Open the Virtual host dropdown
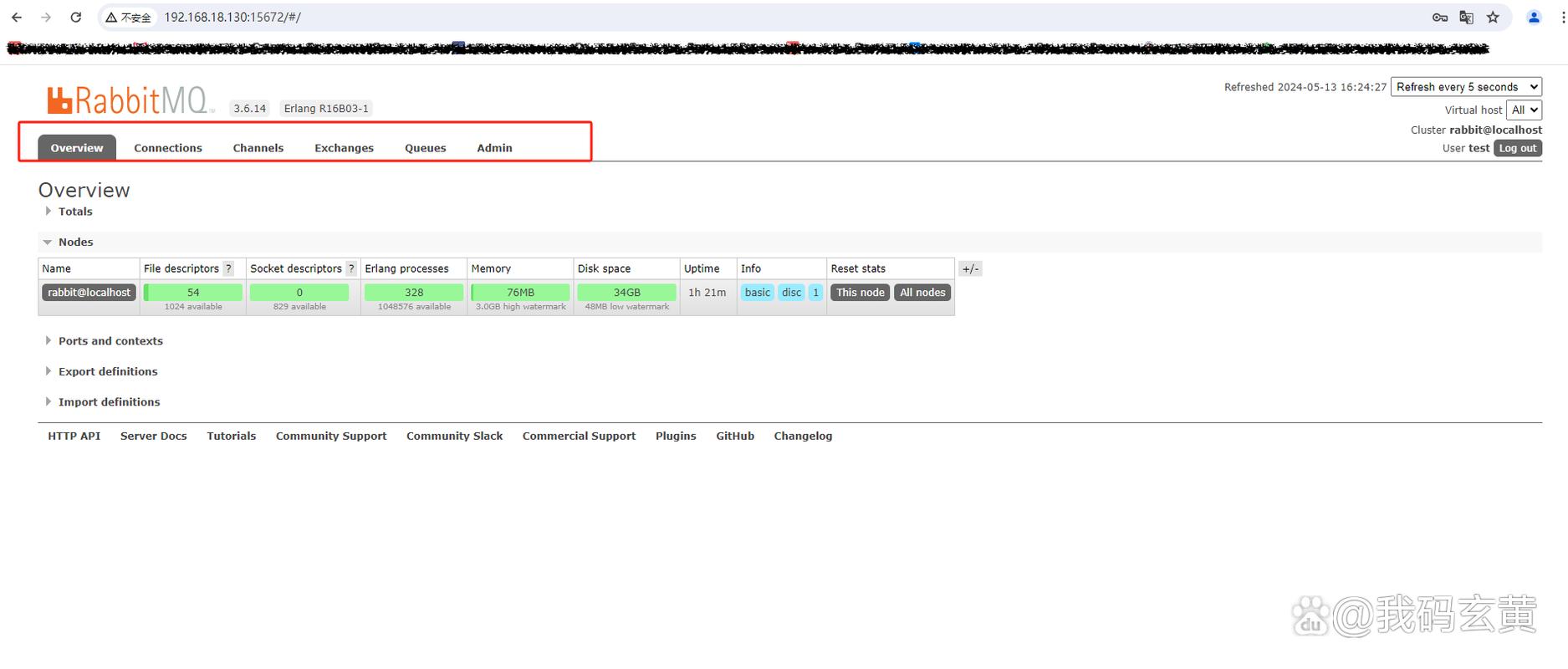Image resolution: width=1568 pixels, height=669 pixels. coord(1524,110)
